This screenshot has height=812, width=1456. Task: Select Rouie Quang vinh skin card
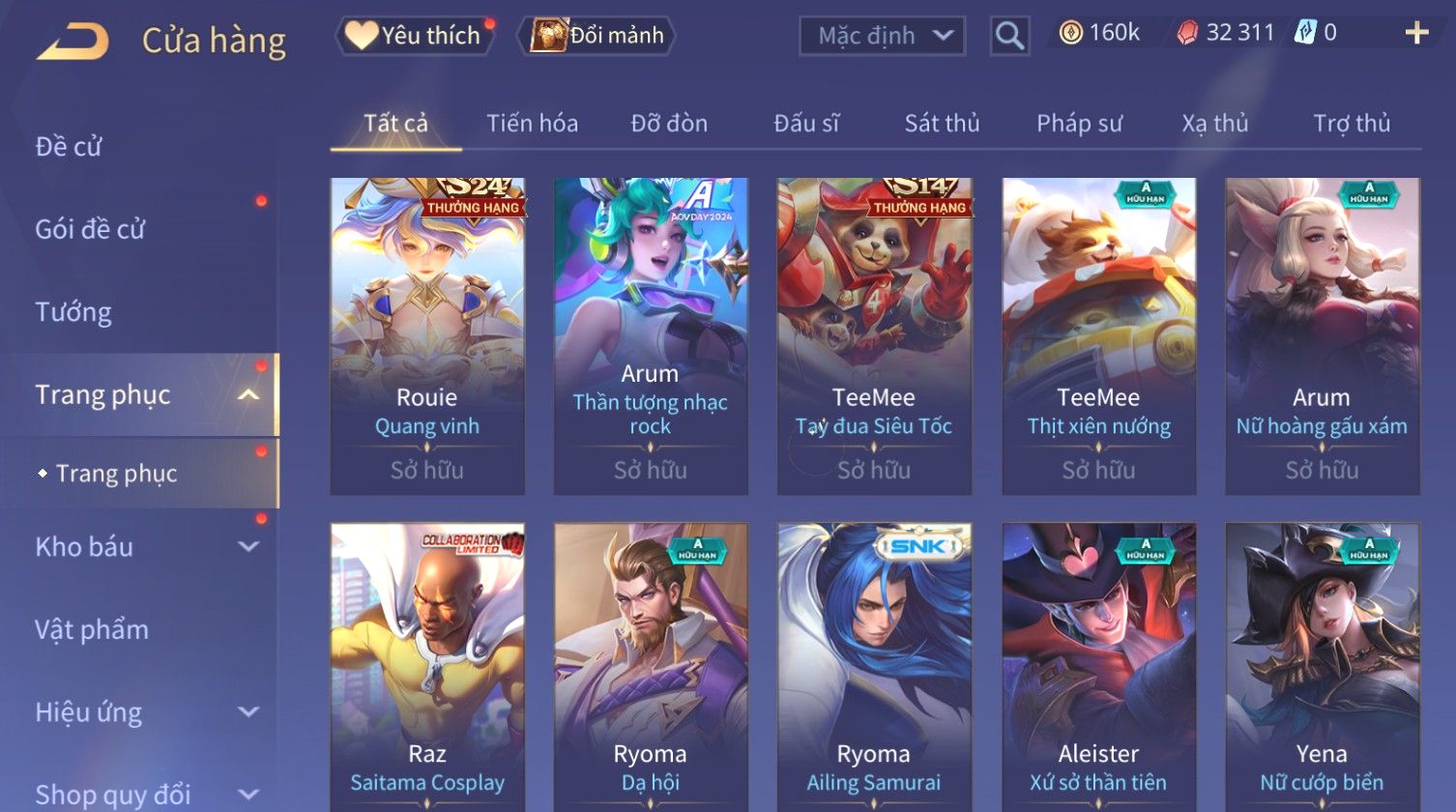click(427, 336)
